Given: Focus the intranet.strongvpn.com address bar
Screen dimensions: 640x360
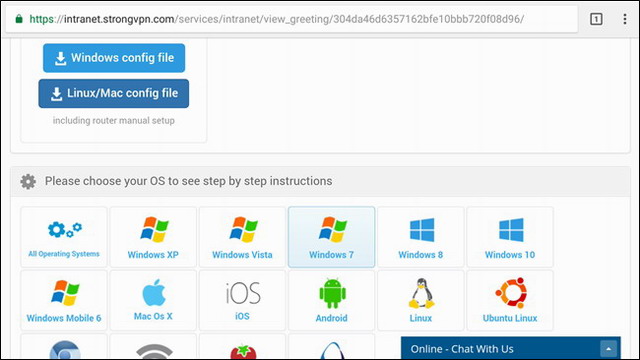Looking at the screenshot, I should tap(291, 19).
